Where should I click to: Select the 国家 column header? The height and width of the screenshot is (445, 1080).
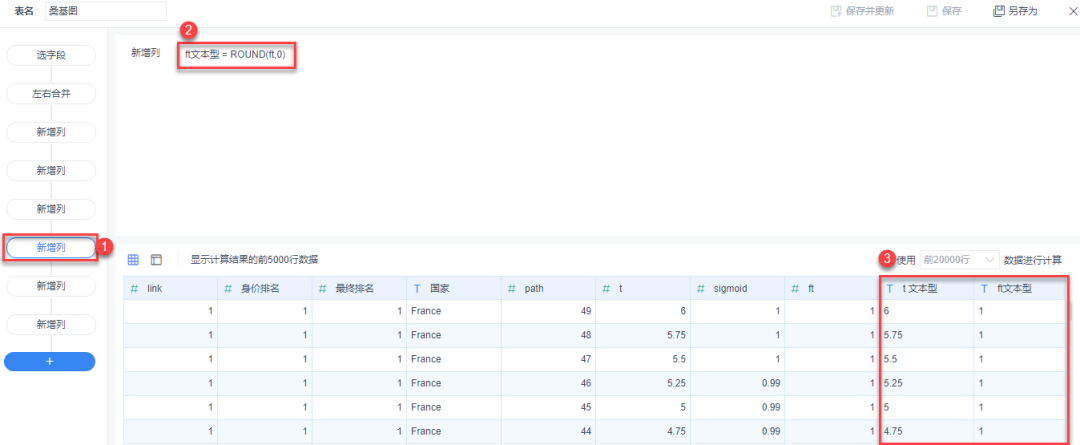tap(454, 289)
